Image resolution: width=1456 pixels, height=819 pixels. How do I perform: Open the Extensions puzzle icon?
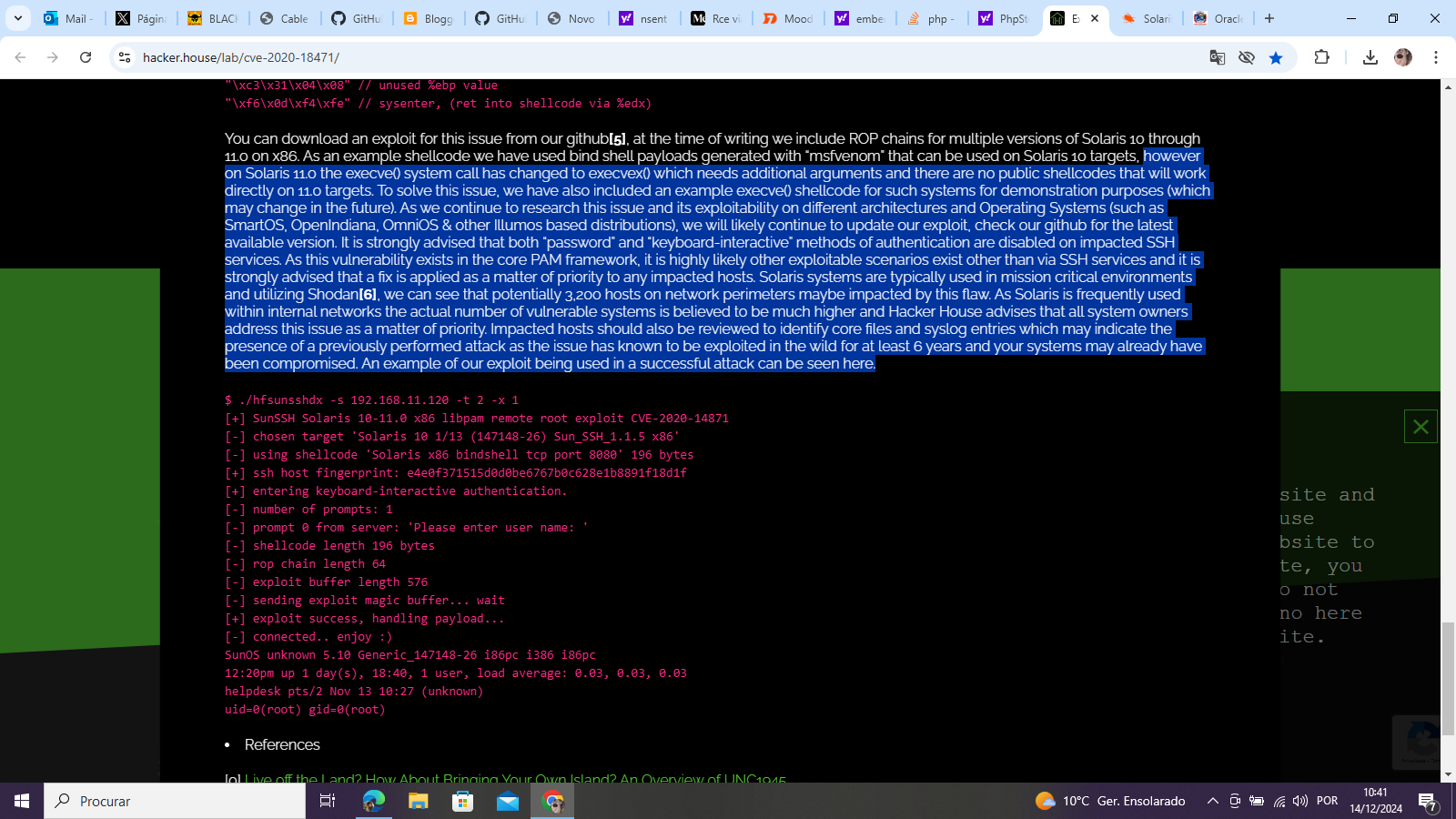(x=1322, y=57)
